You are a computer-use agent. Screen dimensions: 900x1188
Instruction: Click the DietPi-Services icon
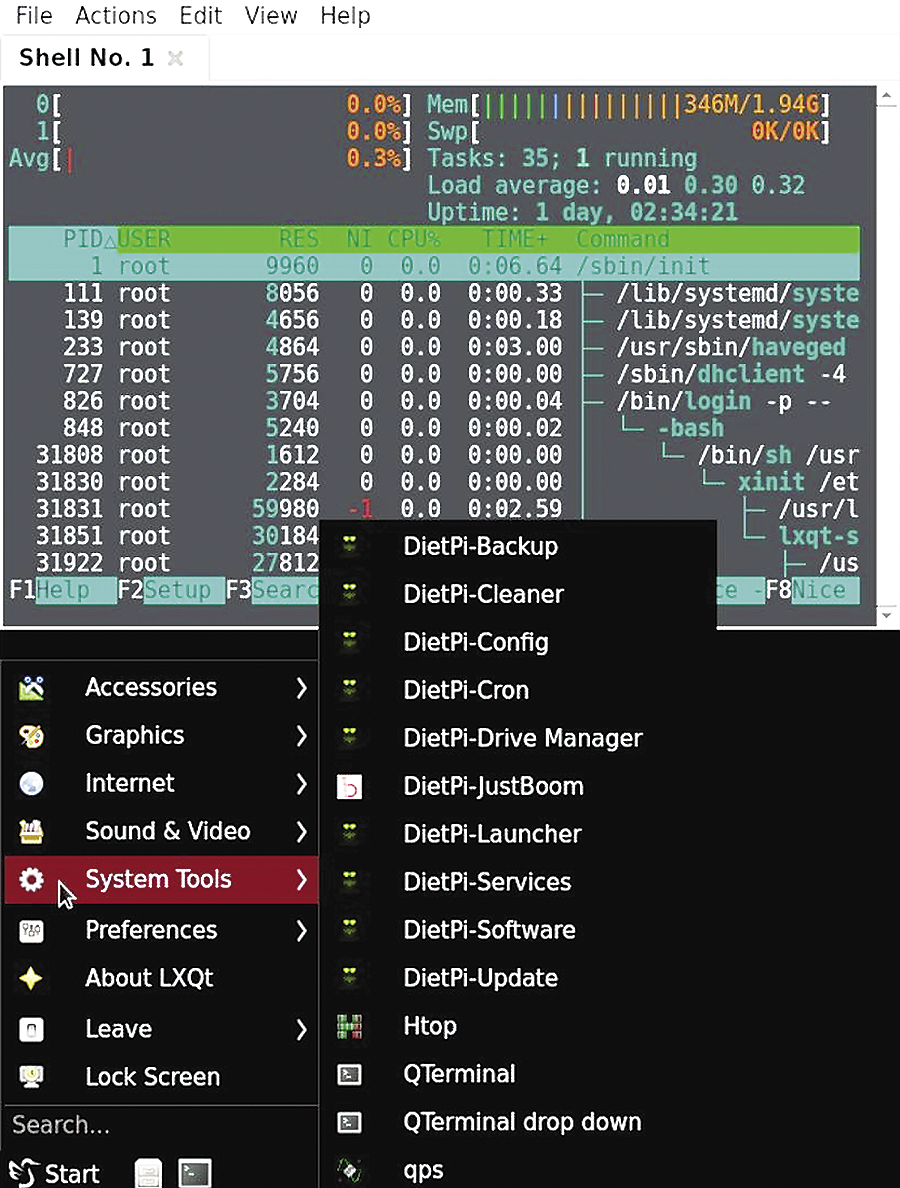point(349,881)
